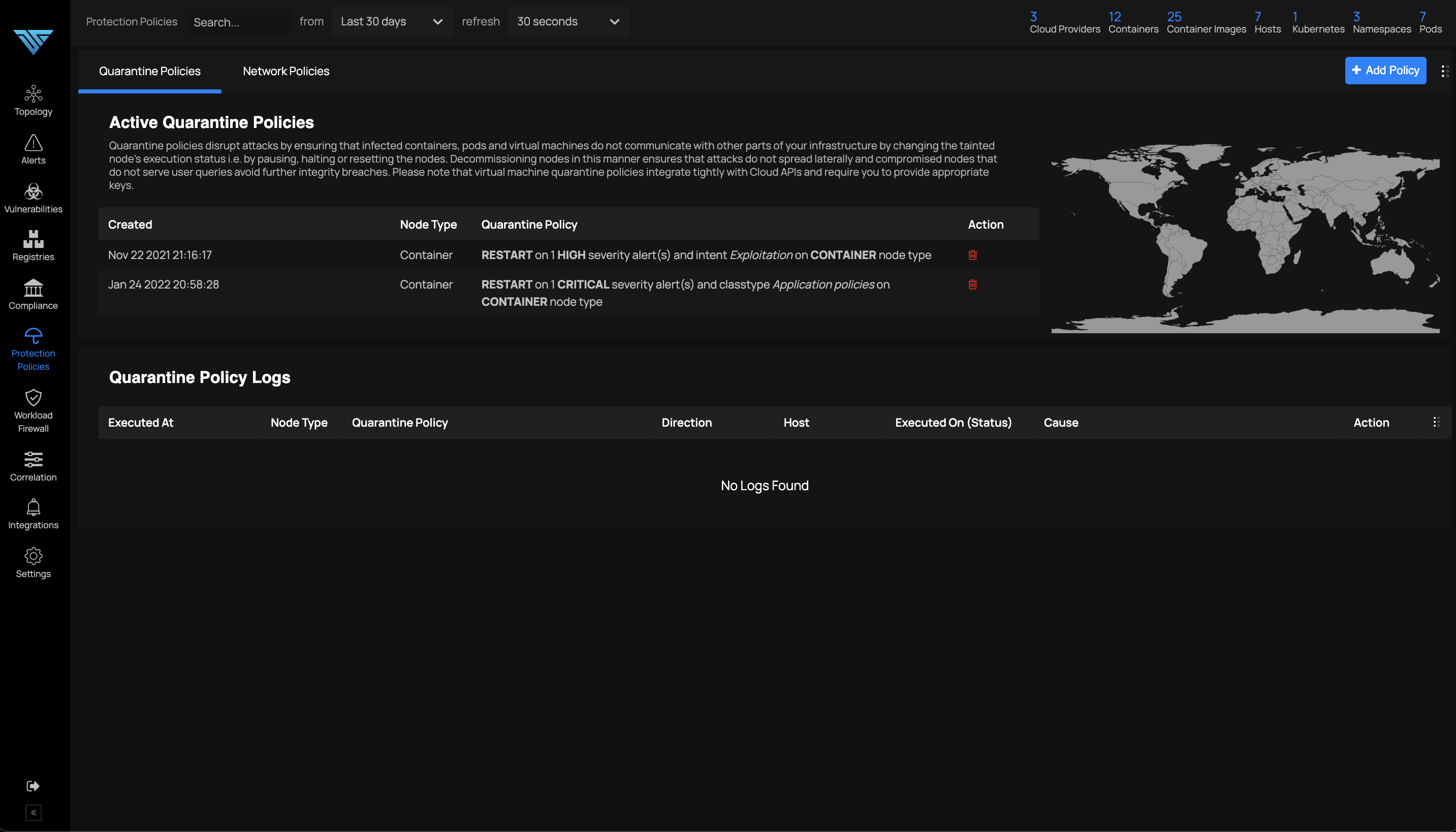Open the 7 Hosts counter
This screenshot has width=1456, height=832.
click(1267, 22)
